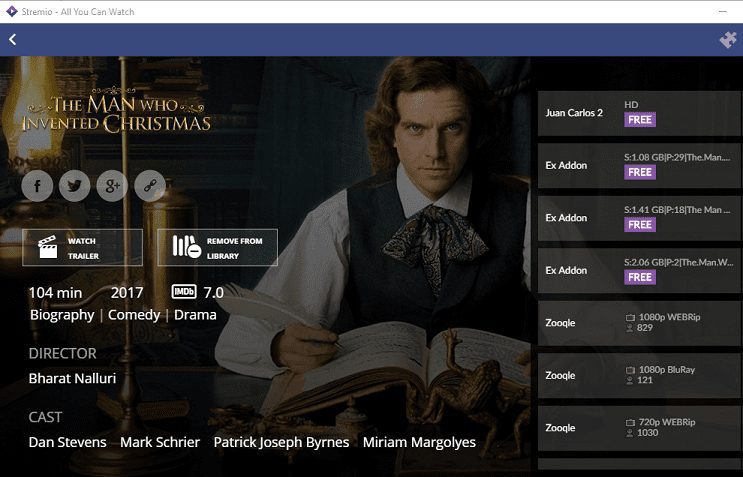
Task: Click Remove From Library button
Action: click(217, 248)
